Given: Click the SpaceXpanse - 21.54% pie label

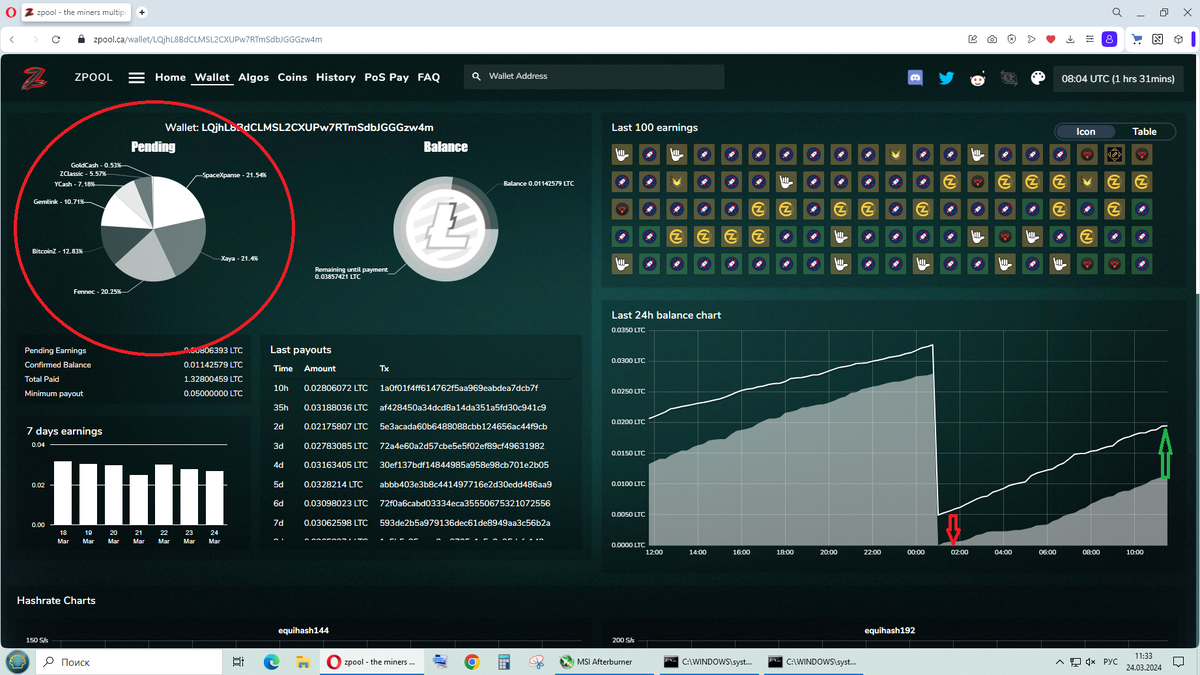Looking at the screenshot, I should tap(235, 175).
